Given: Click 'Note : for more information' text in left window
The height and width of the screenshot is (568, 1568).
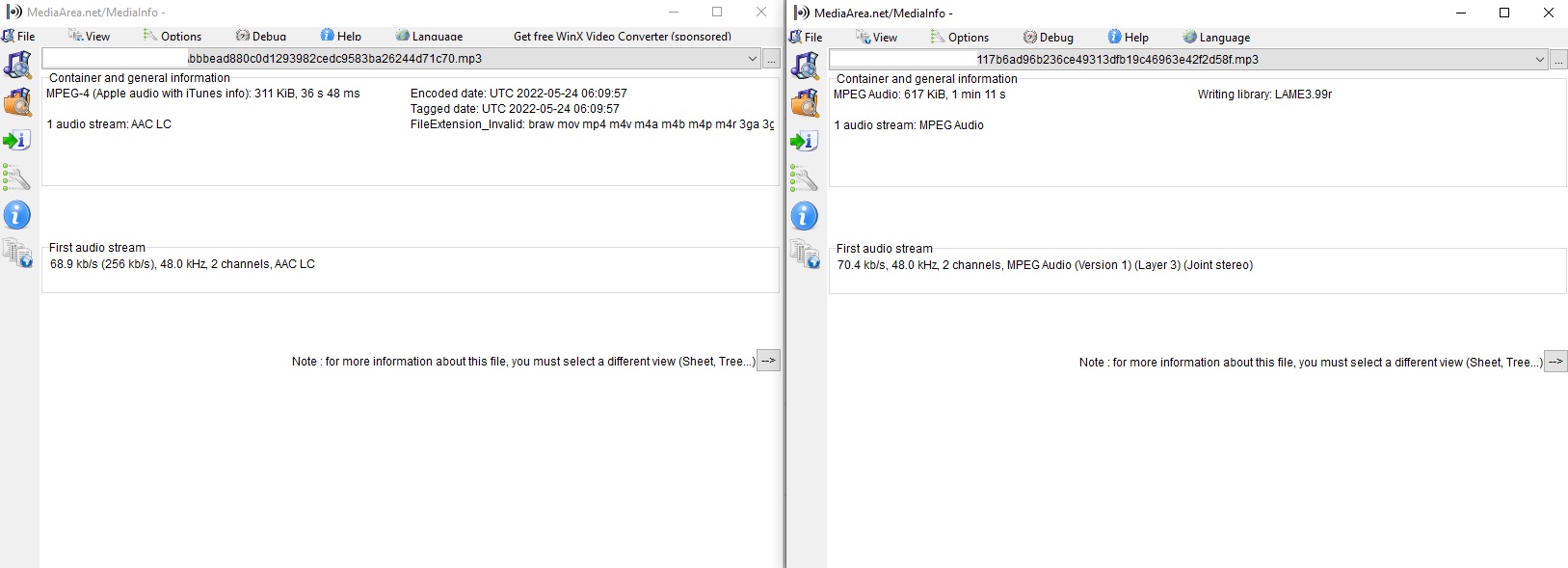Looking at the screenshot, I should click(x=523, y=362).
